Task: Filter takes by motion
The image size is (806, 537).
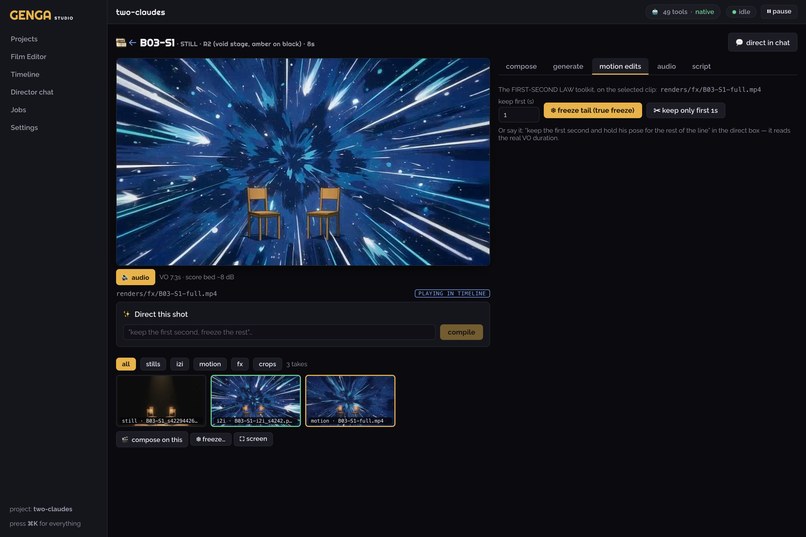Action: pos(210,364)
